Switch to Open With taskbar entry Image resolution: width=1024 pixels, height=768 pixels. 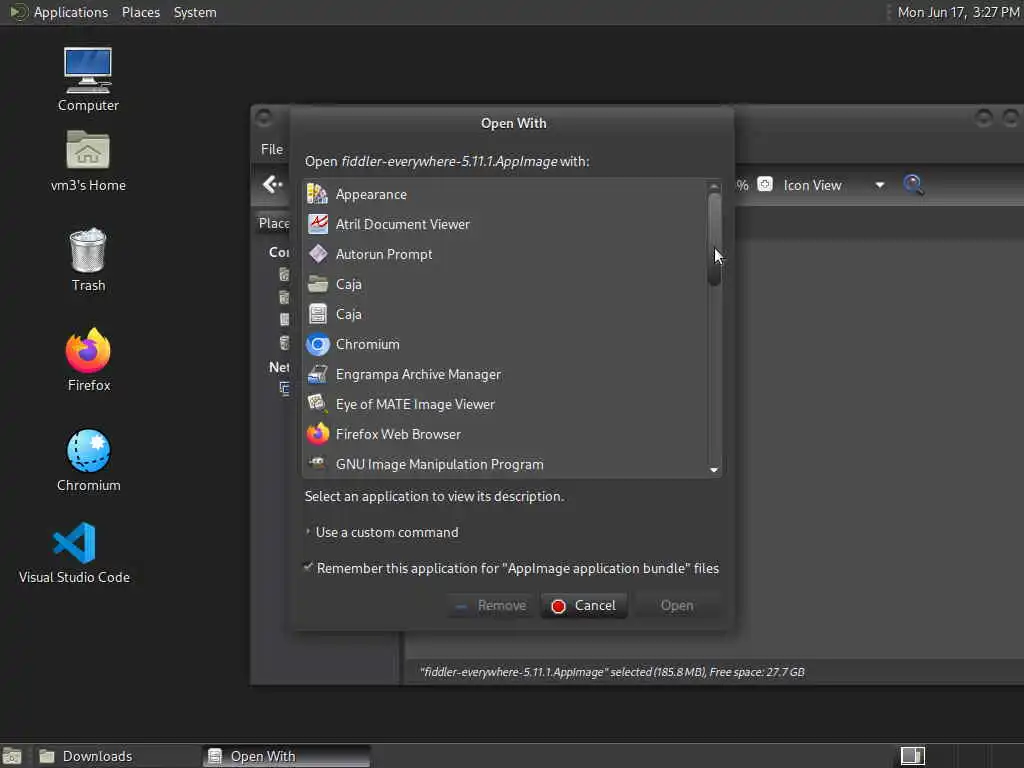coord(286,756)
